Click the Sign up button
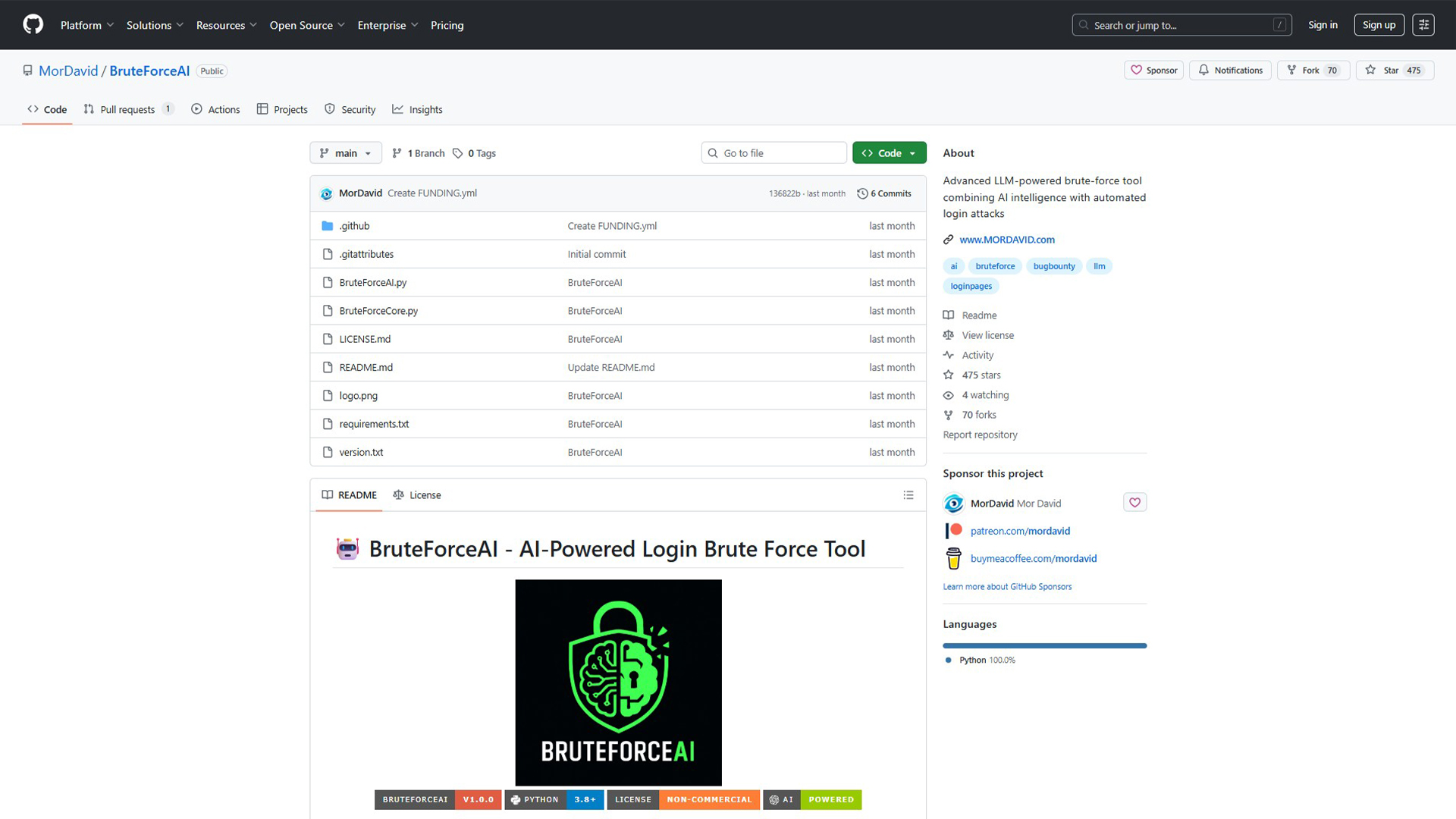 [x=1379, y=24]
